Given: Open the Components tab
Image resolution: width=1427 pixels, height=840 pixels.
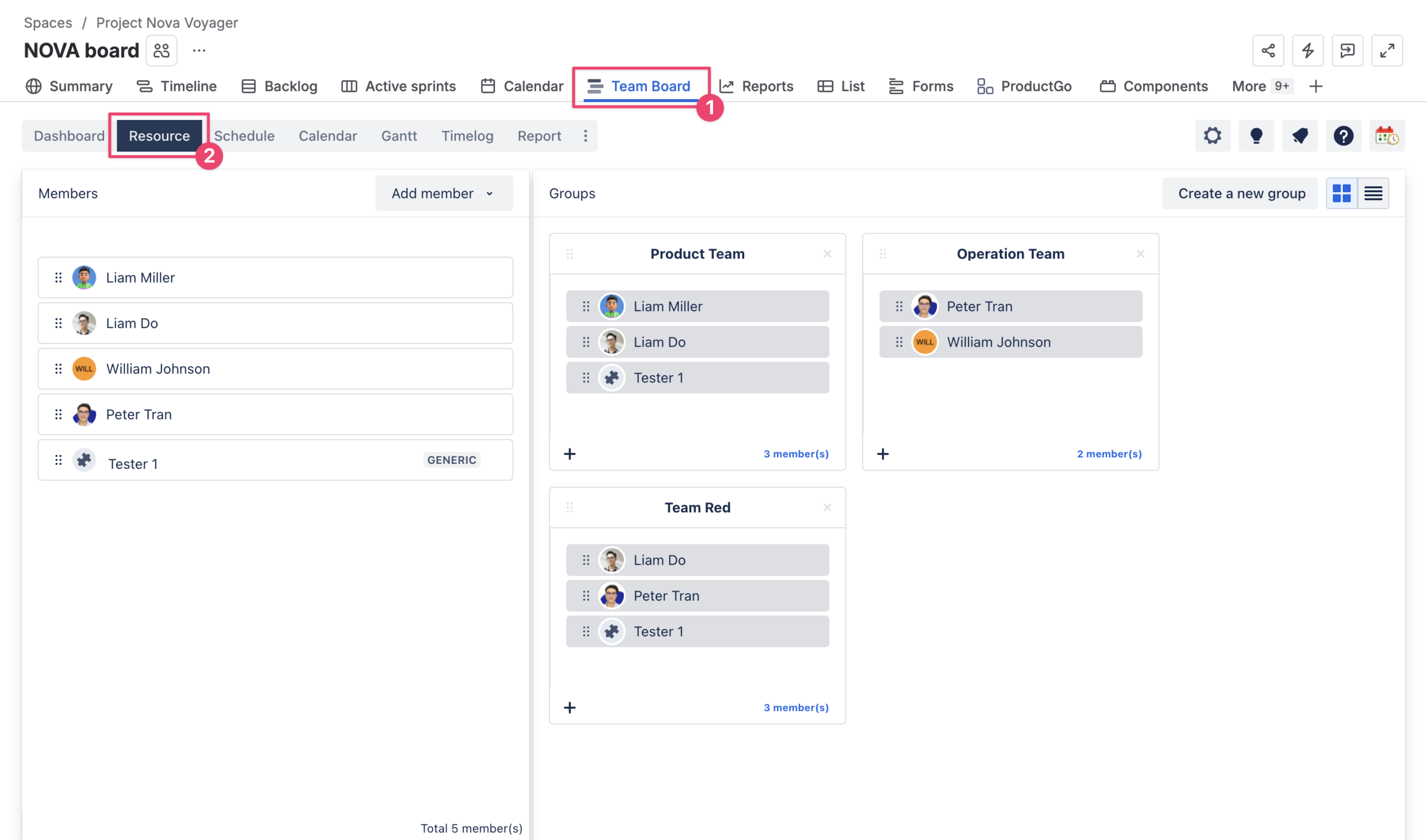Looking at the screenshot, I should [x=1153, y=86].
